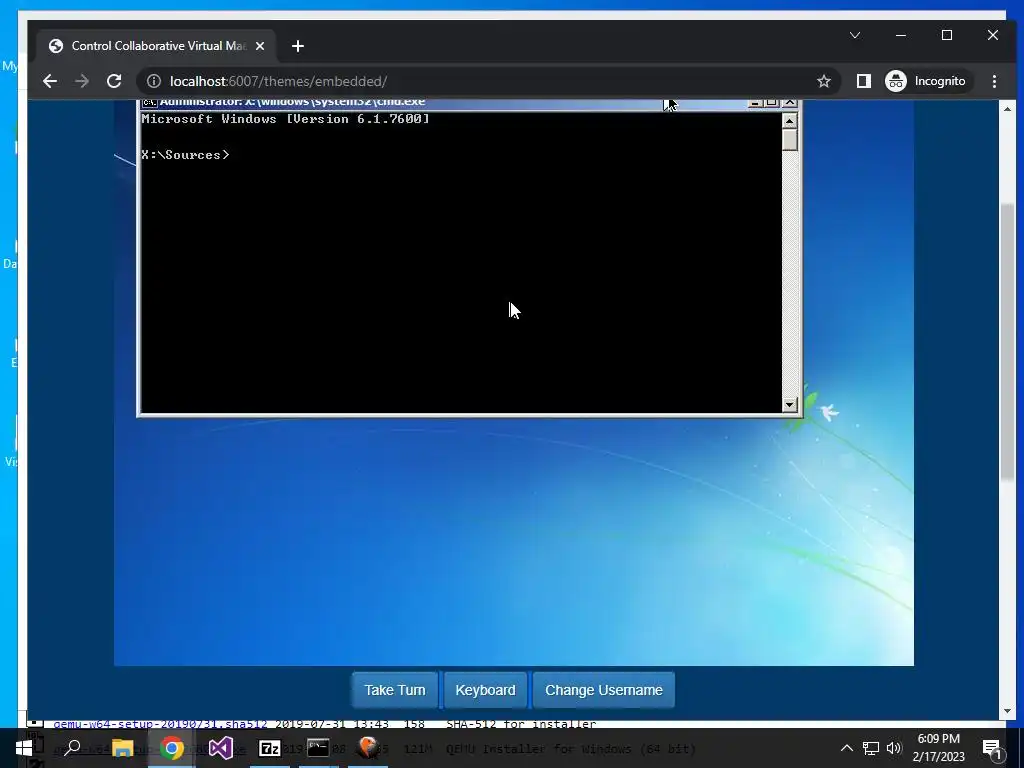Click the cmd.exe scroll up arrow
Screen dimensions: 1024x768
(x=790, y=121)
